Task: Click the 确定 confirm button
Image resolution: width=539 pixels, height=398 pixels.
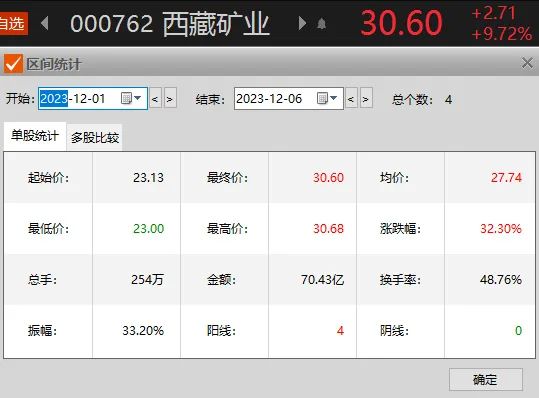Action: pos(486,379)
